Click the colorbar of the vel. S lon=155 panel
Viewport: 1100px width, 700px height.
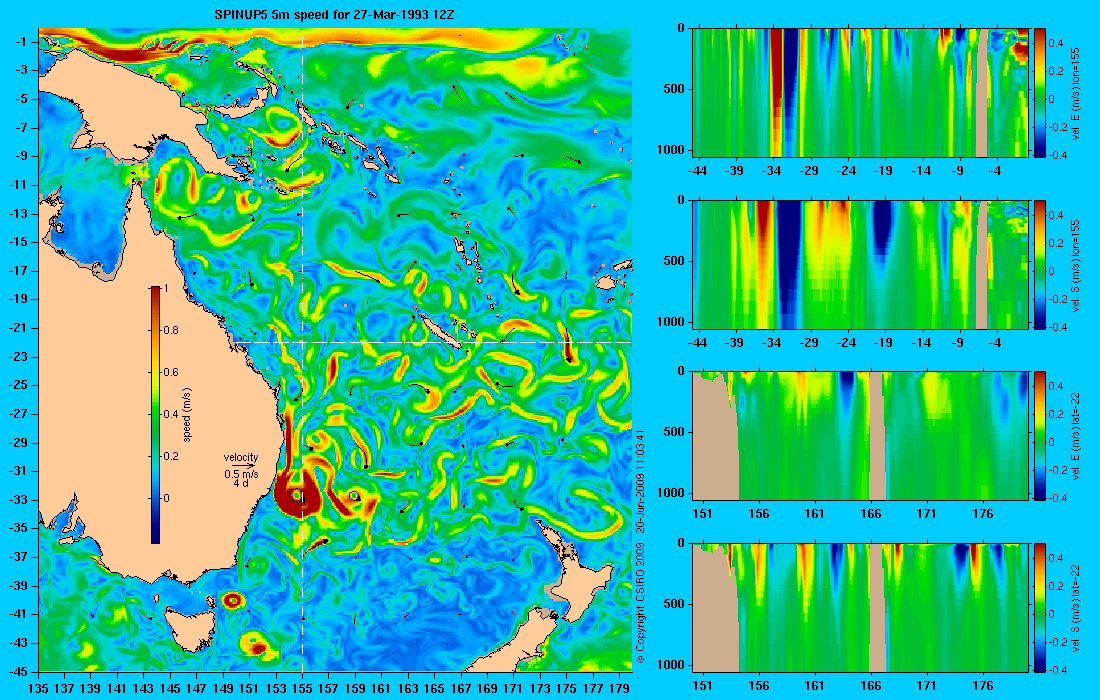coord(1039,264)
